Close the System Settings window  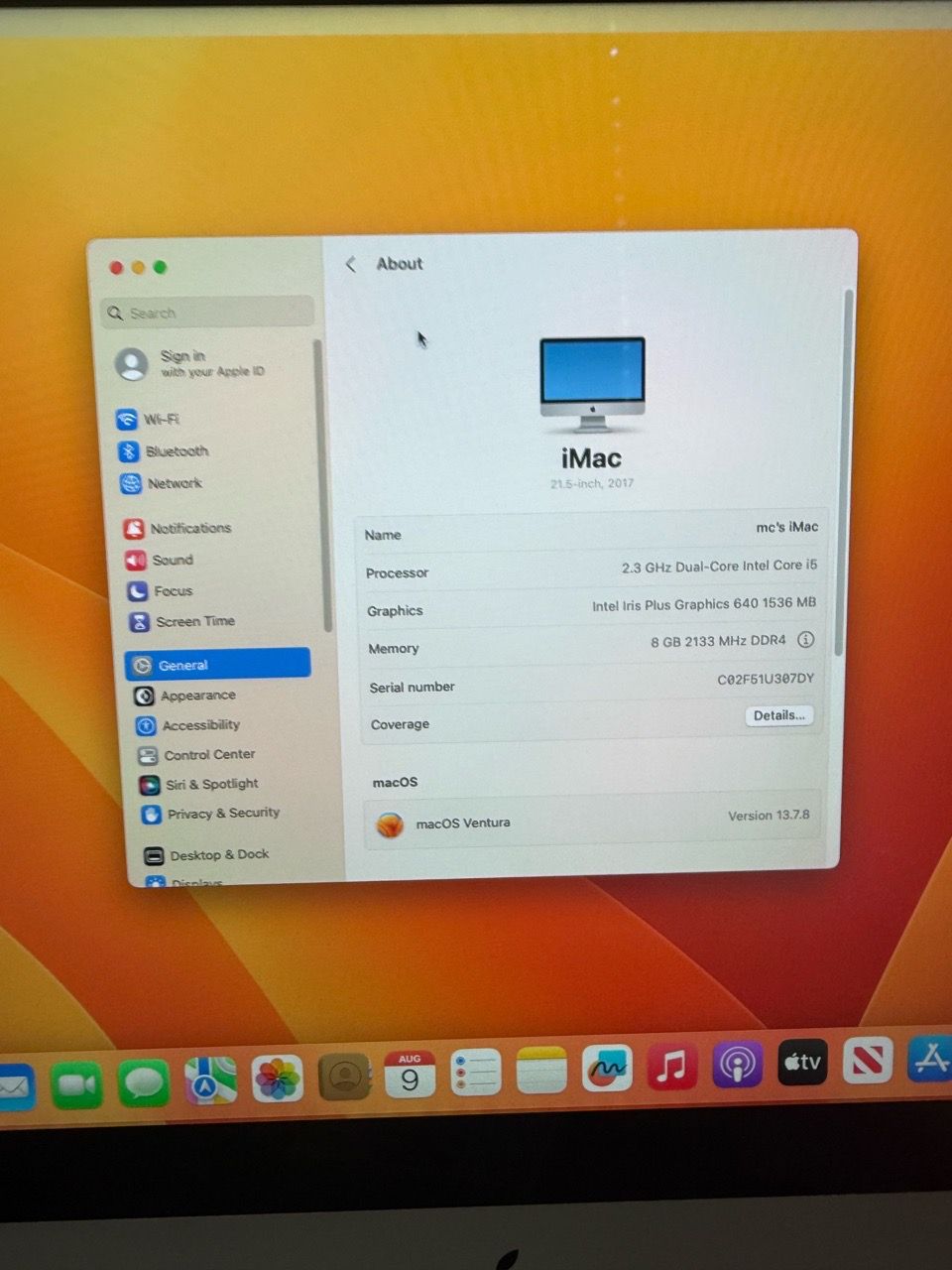point(116,268)
